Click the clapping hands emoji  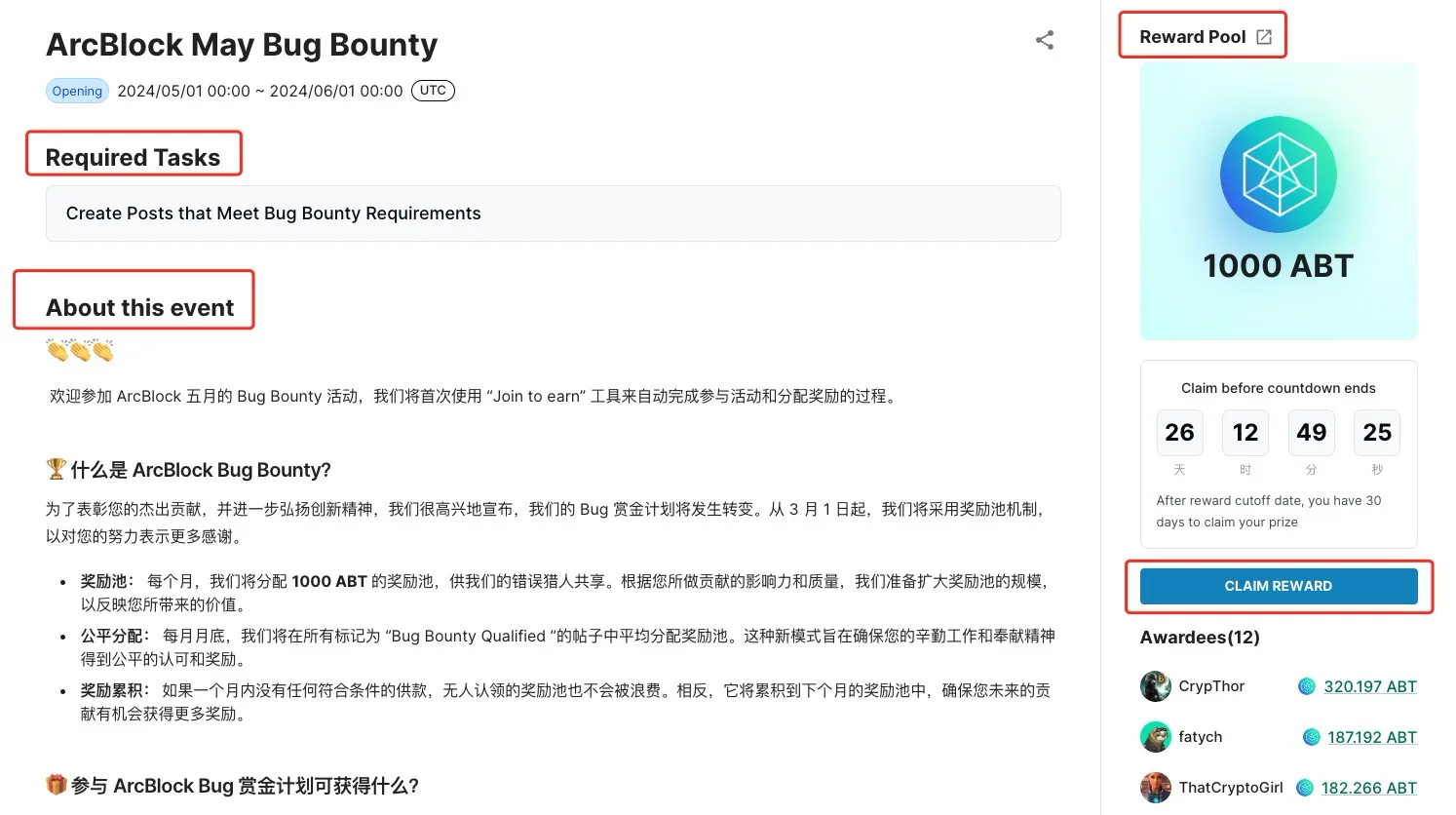point(80,350)
